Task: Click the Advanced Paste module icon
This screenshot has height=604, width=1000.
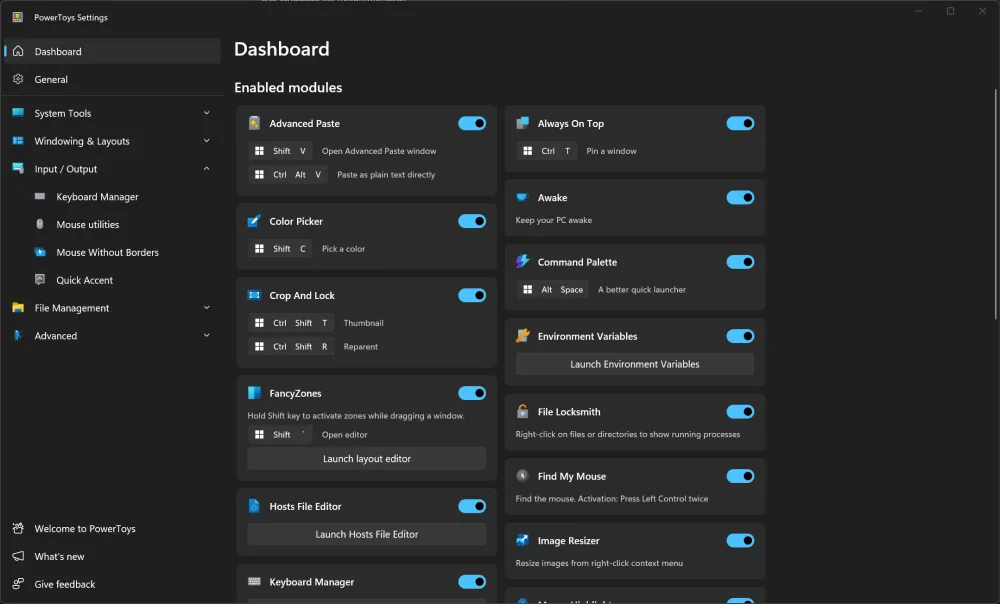Action: (254, 123)
